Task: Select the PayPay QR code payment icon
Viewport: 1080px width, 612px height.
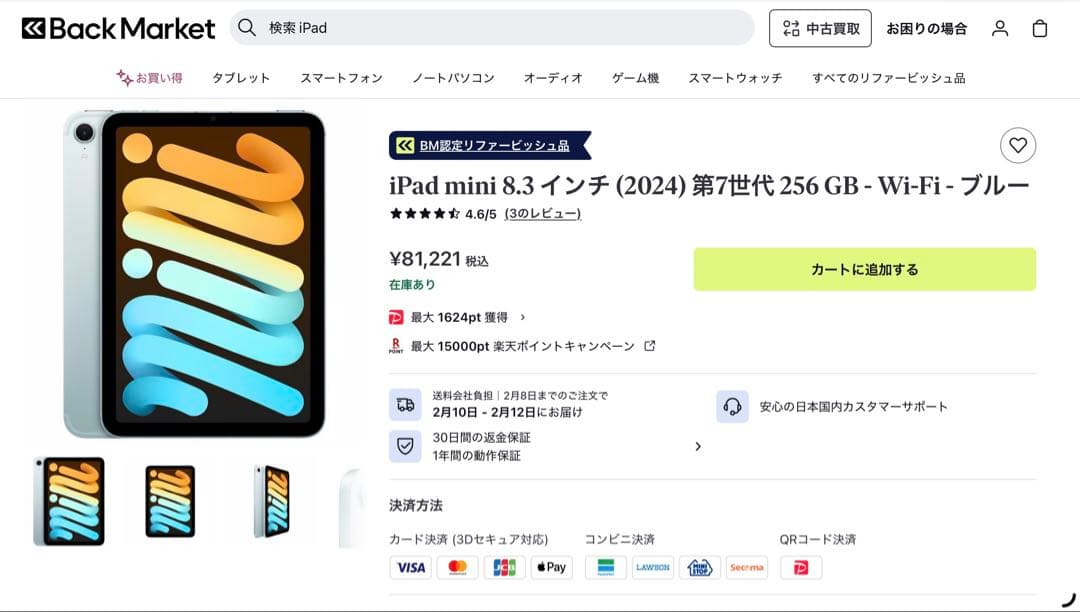Action: (x=800, y=567)
